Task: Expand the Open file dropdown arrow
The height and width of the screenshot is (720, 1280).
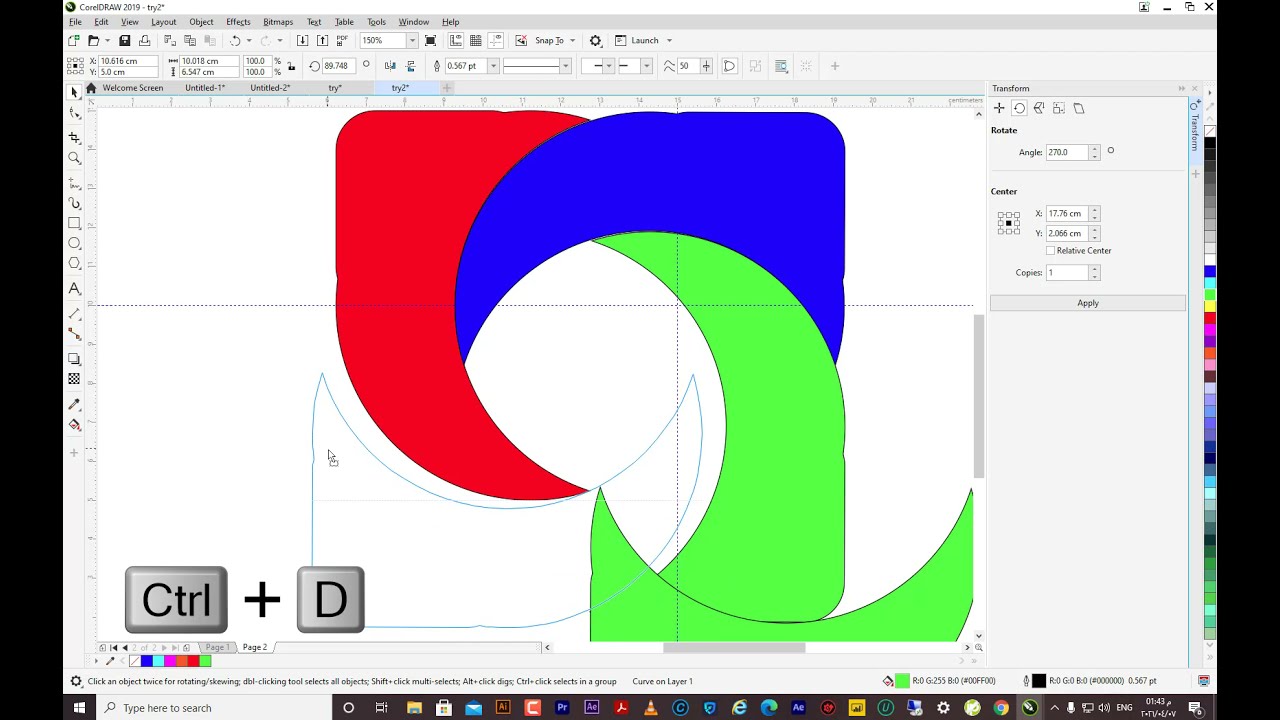Action: click(x=107, y=40)
